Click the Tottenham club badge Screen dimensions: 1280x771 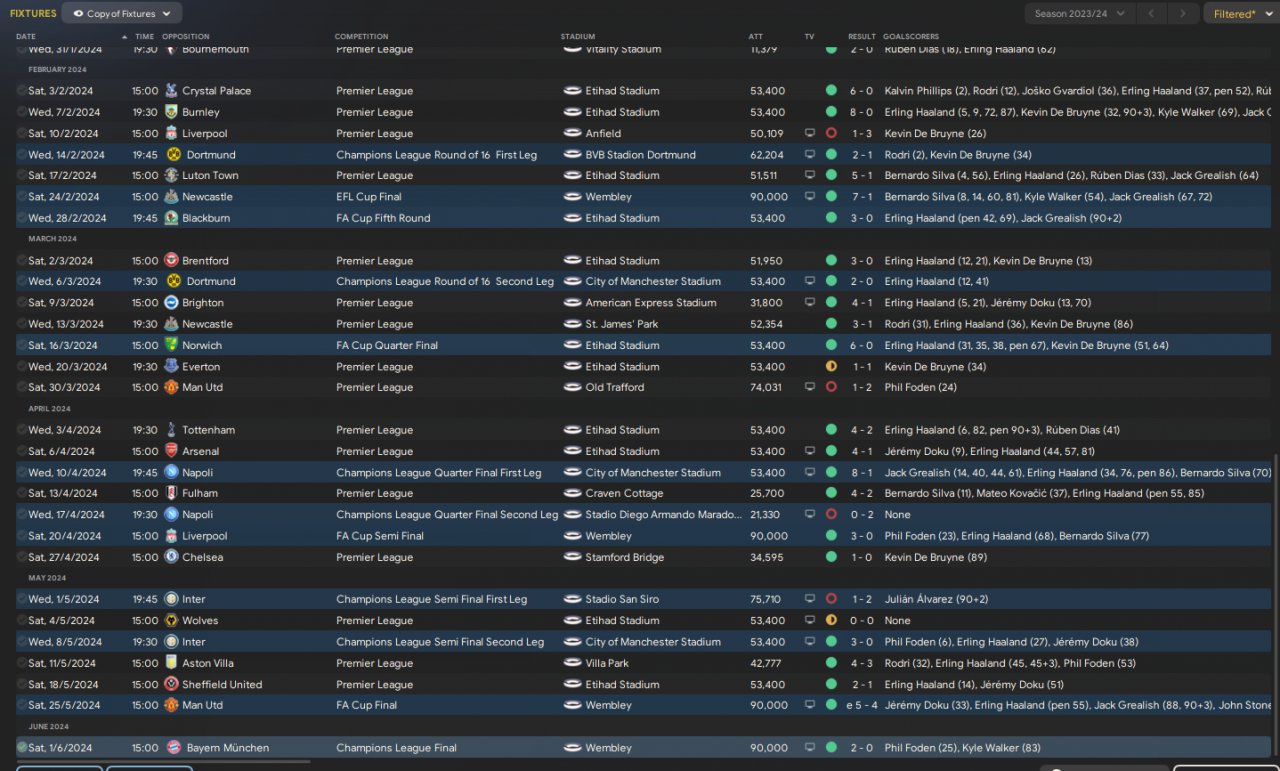[x=171, y=430]
